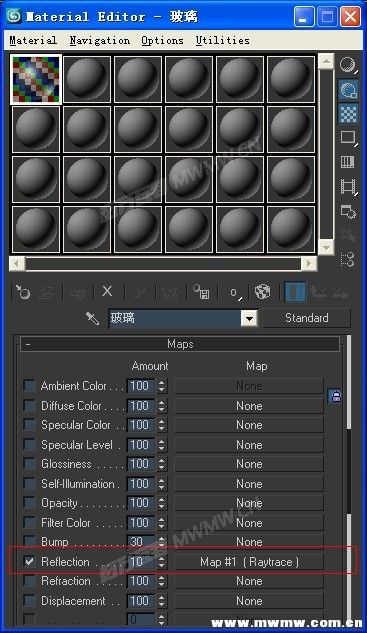Click Go Forward to Sibling icon

pyautogui.click(x=340, y=293)
